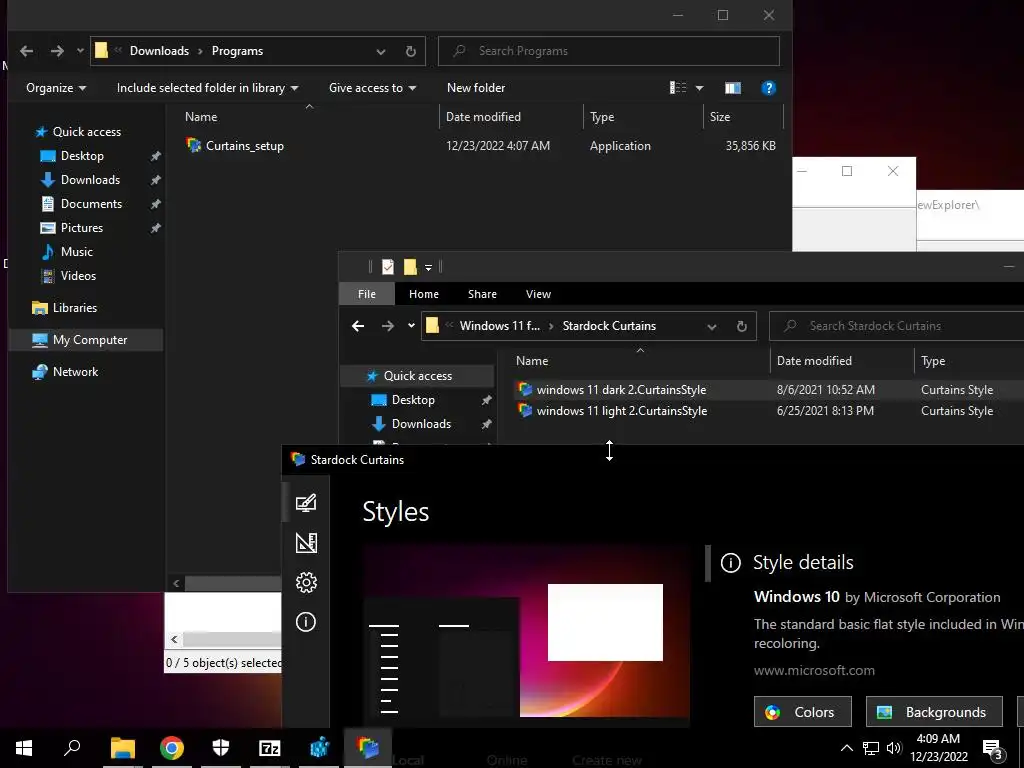Switch to the View ribbon tab
Image resolution: width=1024 pixels, height=768 pixels.
538,294
